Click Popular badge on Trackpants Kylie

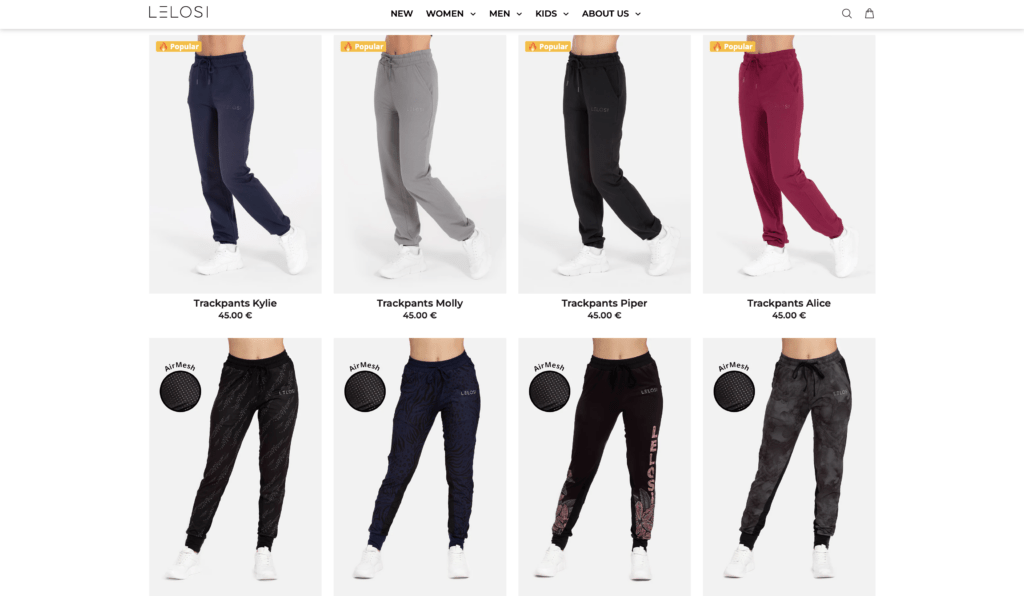click(x=178, y=46)
